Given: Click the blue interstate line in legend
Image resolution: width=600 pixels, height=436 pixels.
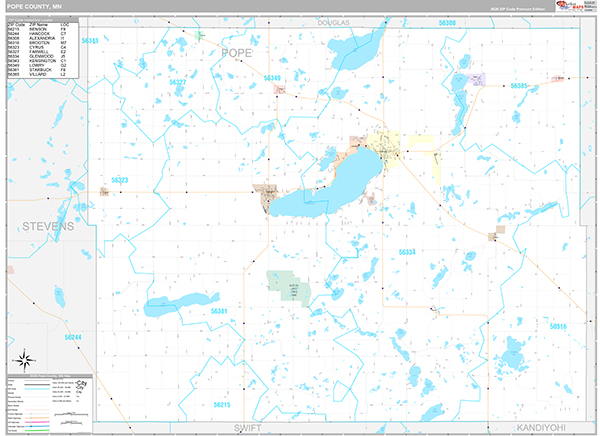Looking at the screenshot, I should click(37, 426).
